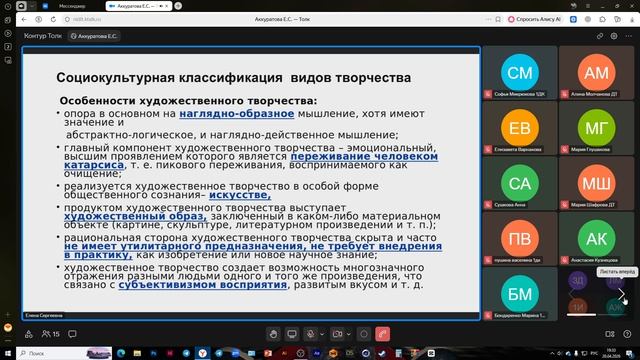The width and height of the screenshot is (640, 360).
Task: Open PowerPoint from the taskbar
Action: pyautogui.click(x=268, y=353)
